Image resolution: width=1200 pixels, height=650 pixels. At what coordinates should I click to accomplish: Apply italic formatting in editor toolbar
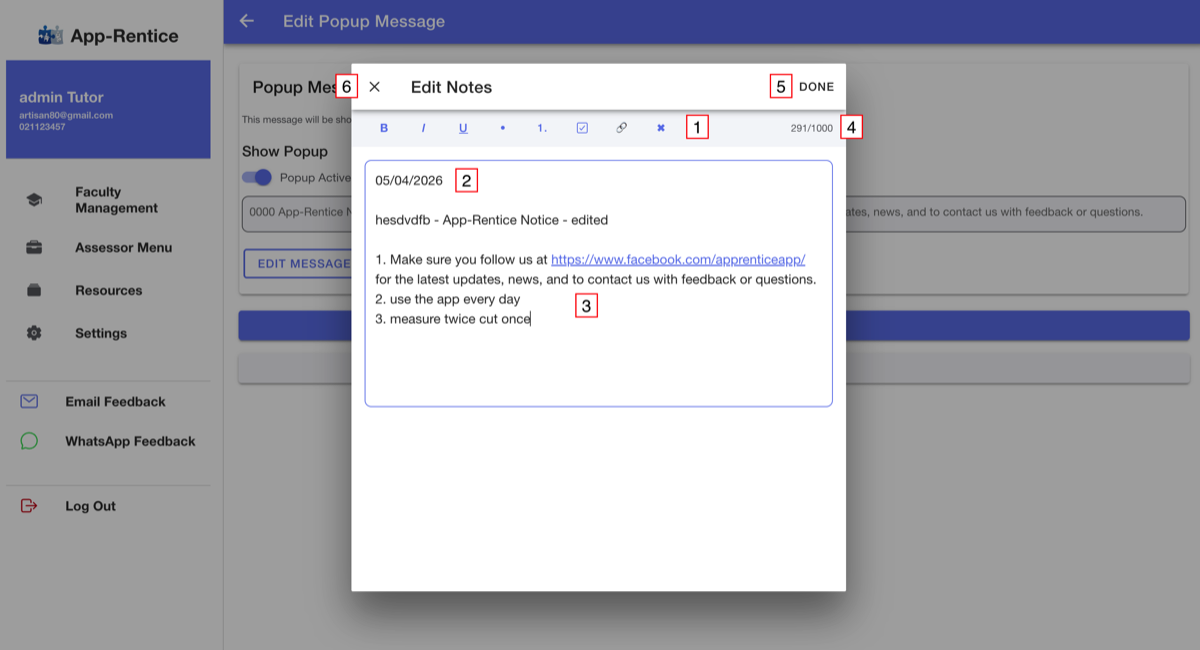pos(423,128)
